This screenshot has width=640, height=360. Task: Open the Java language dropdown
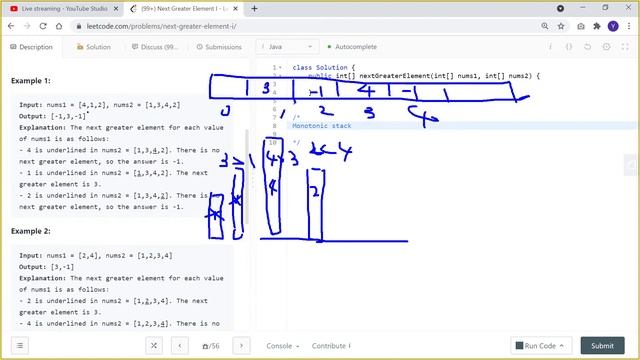287,47
